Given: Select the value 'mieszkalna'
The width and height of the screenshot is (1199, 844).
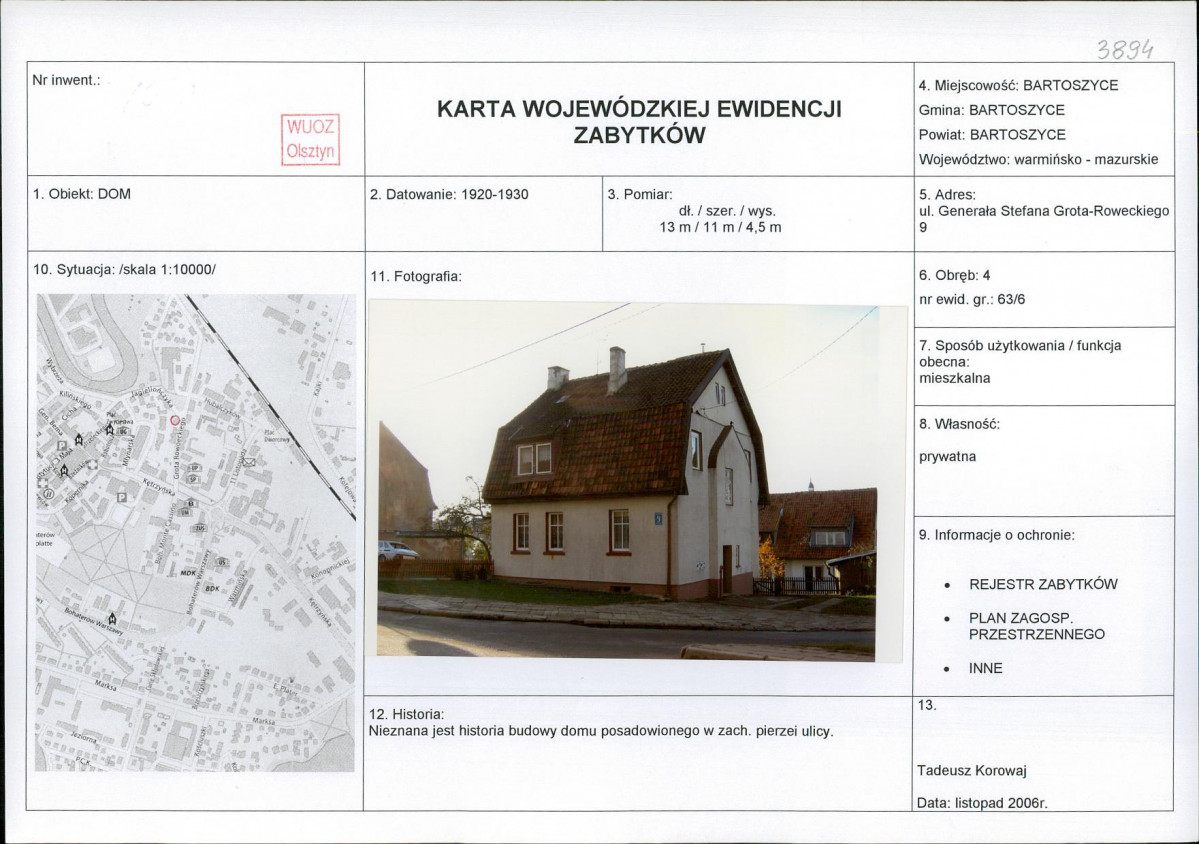Looking at the screenshot, I should coord(954,378).
